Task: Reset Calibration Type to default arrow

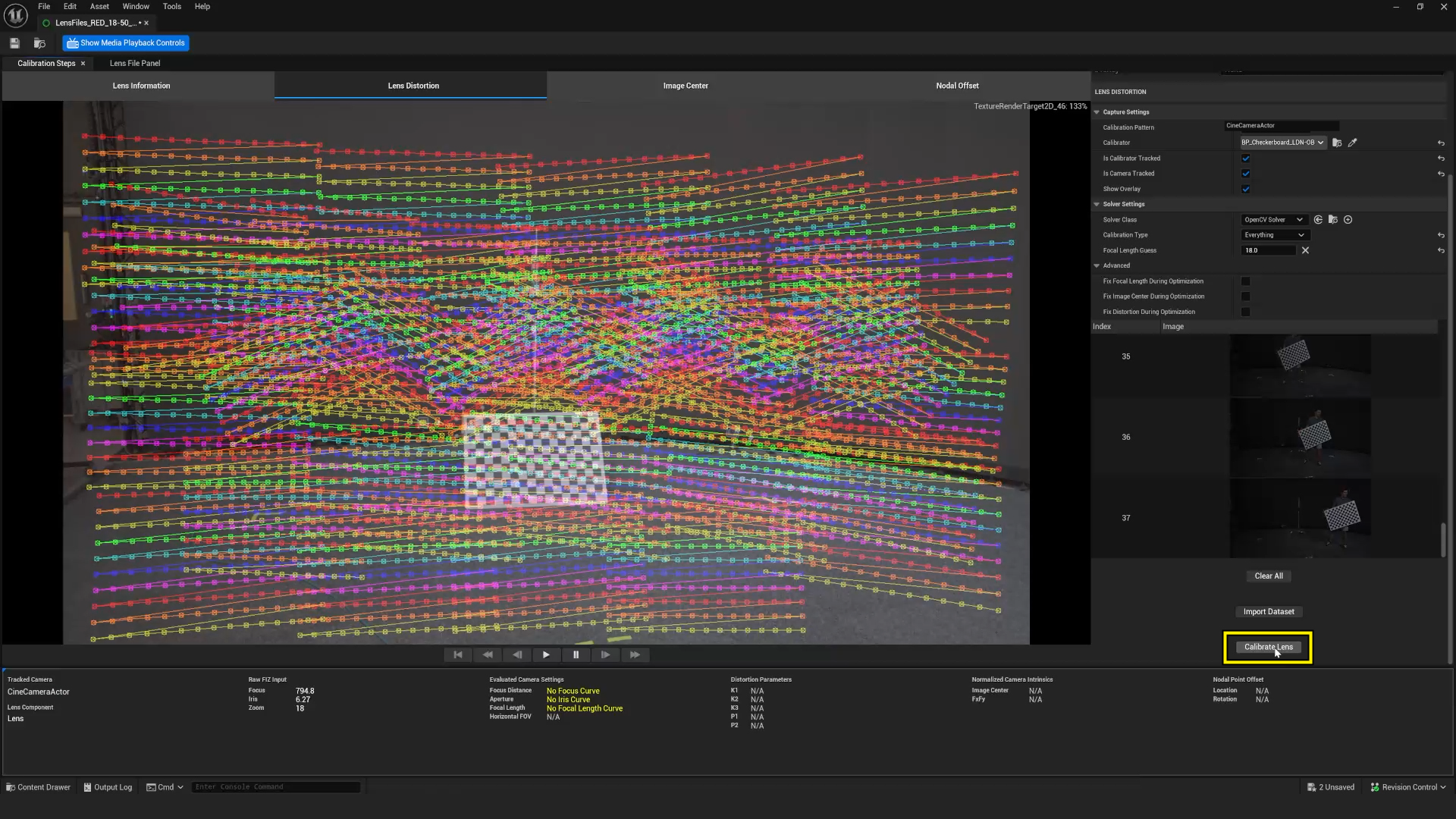Action: (1441, 235)
